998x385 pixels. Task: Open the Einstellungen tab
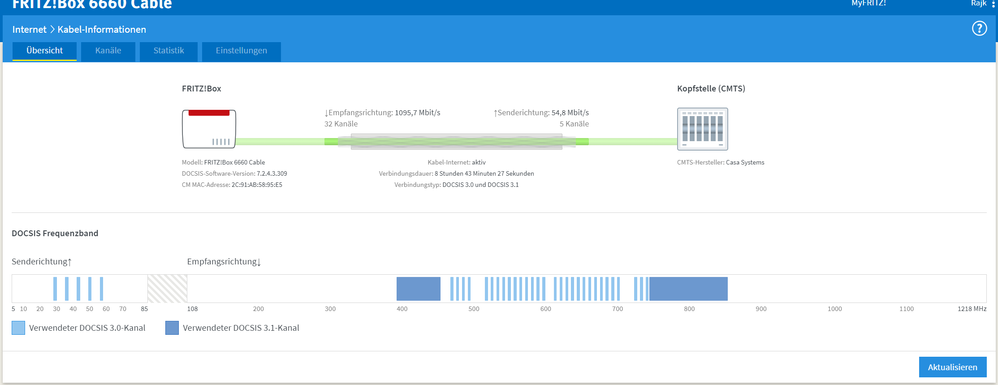point(241,51)
